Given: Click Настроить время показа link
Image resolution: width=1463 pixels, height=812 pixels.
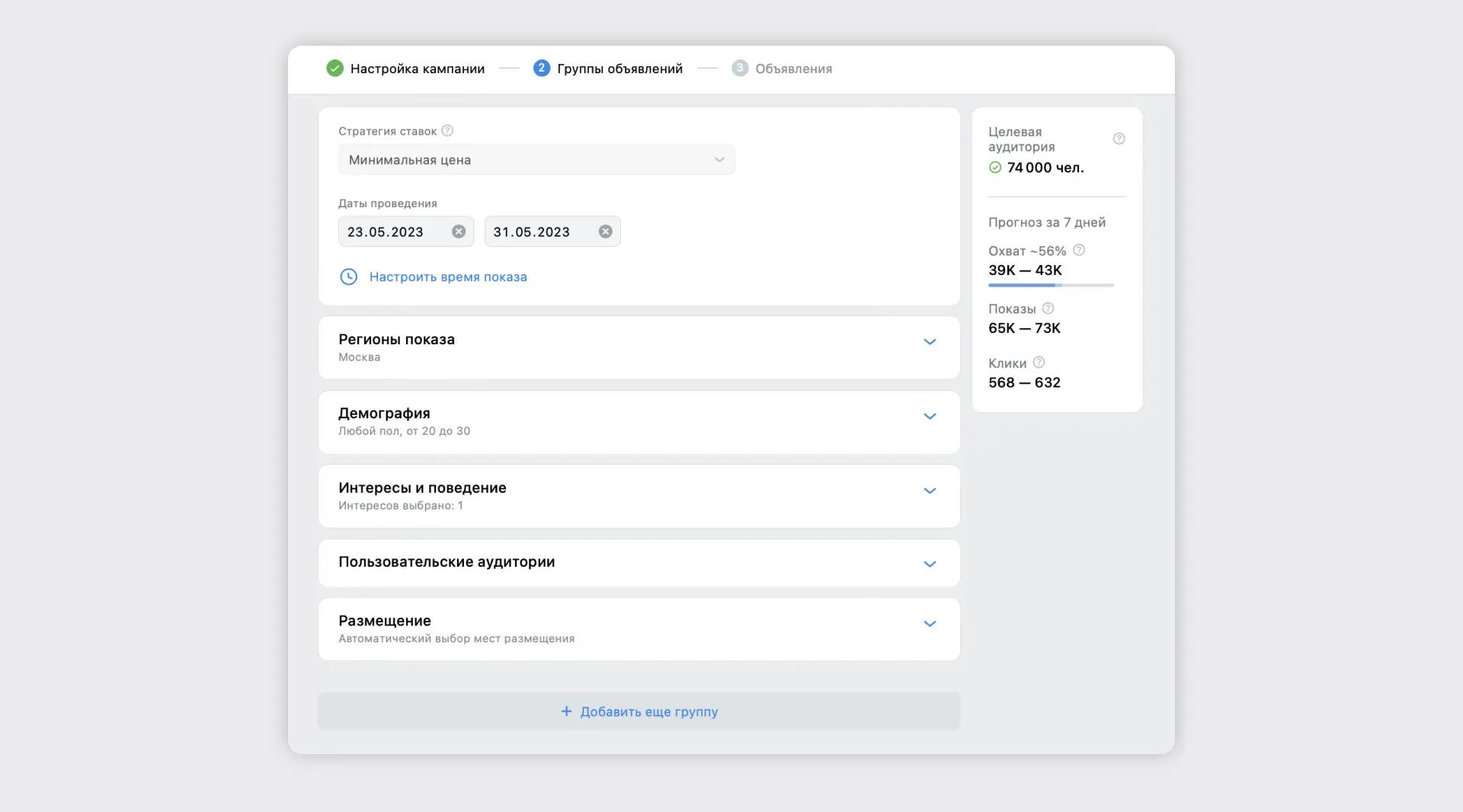Looking at the screenshot, I should (x=448, y=277).
